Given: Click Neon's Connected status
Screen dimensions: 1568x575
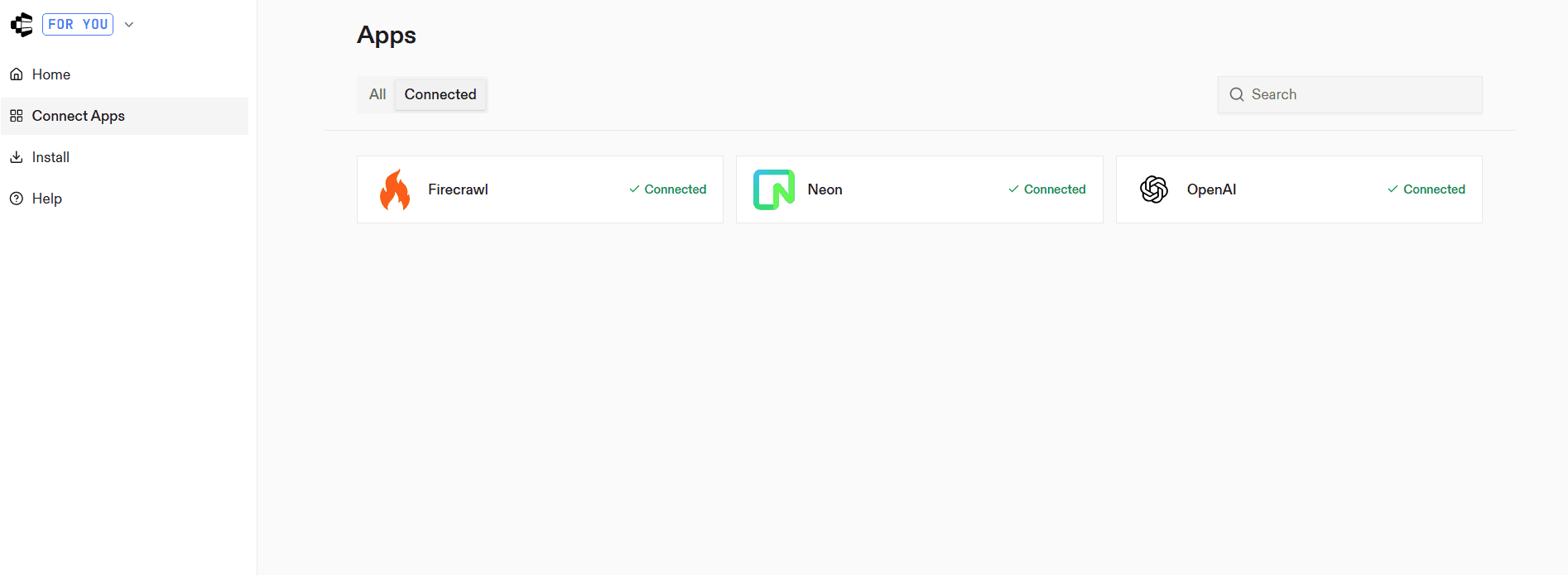Looking at the screenshot, I should point(1046,189).
